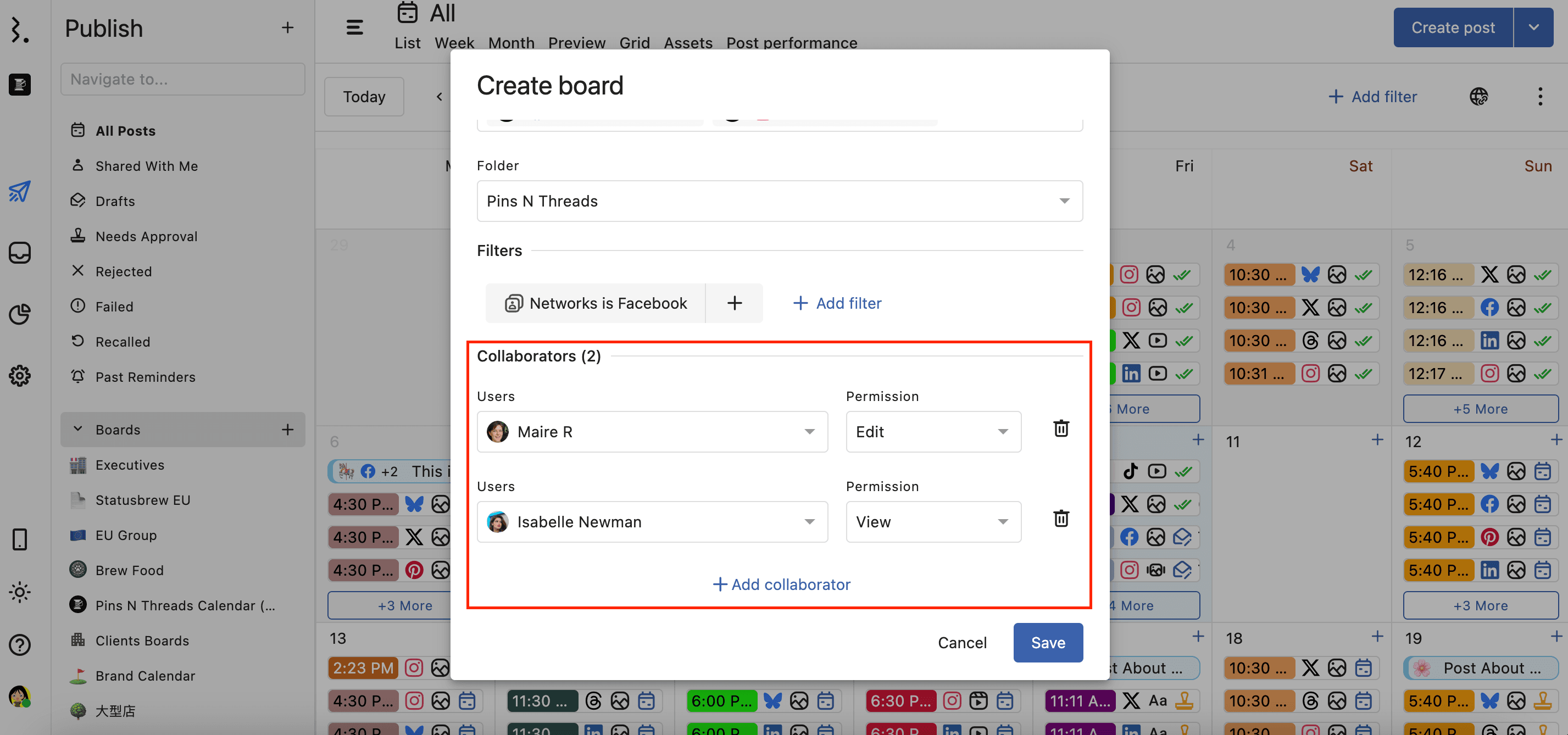Open the Inbox icon in left rail
Screen dimensions: 1568x735
(19, 253)
